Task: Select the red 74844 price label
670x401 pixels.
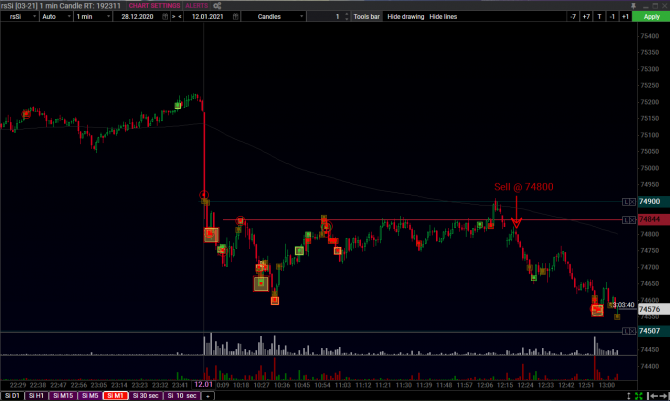Action: tap(653, 219)
